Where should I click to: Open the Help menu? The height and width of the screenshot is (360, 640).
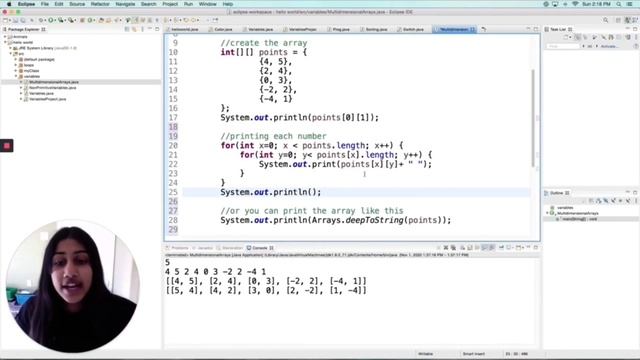pos(228,4)
